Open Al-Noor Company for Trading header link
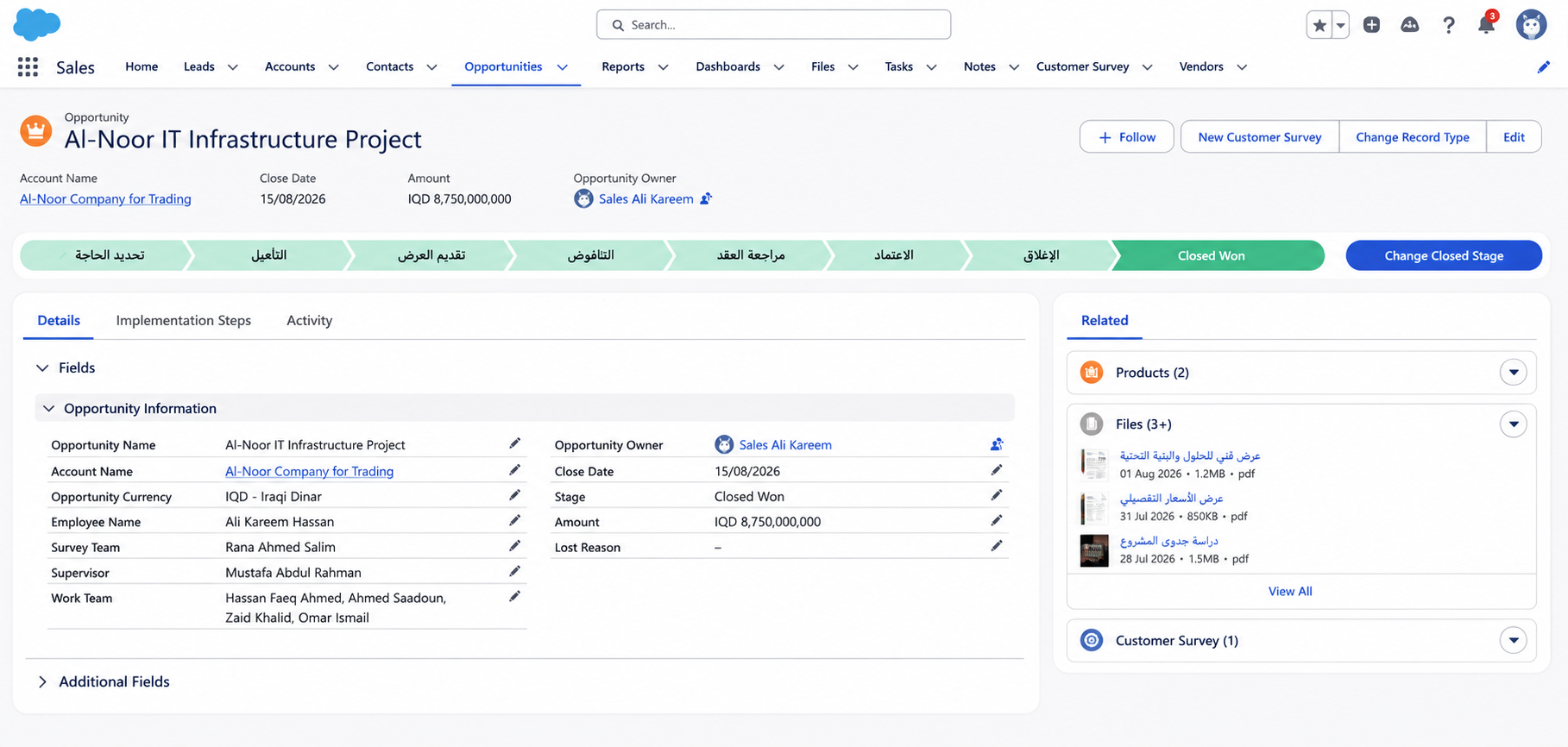1568x747 pixels. click(105, 198)
